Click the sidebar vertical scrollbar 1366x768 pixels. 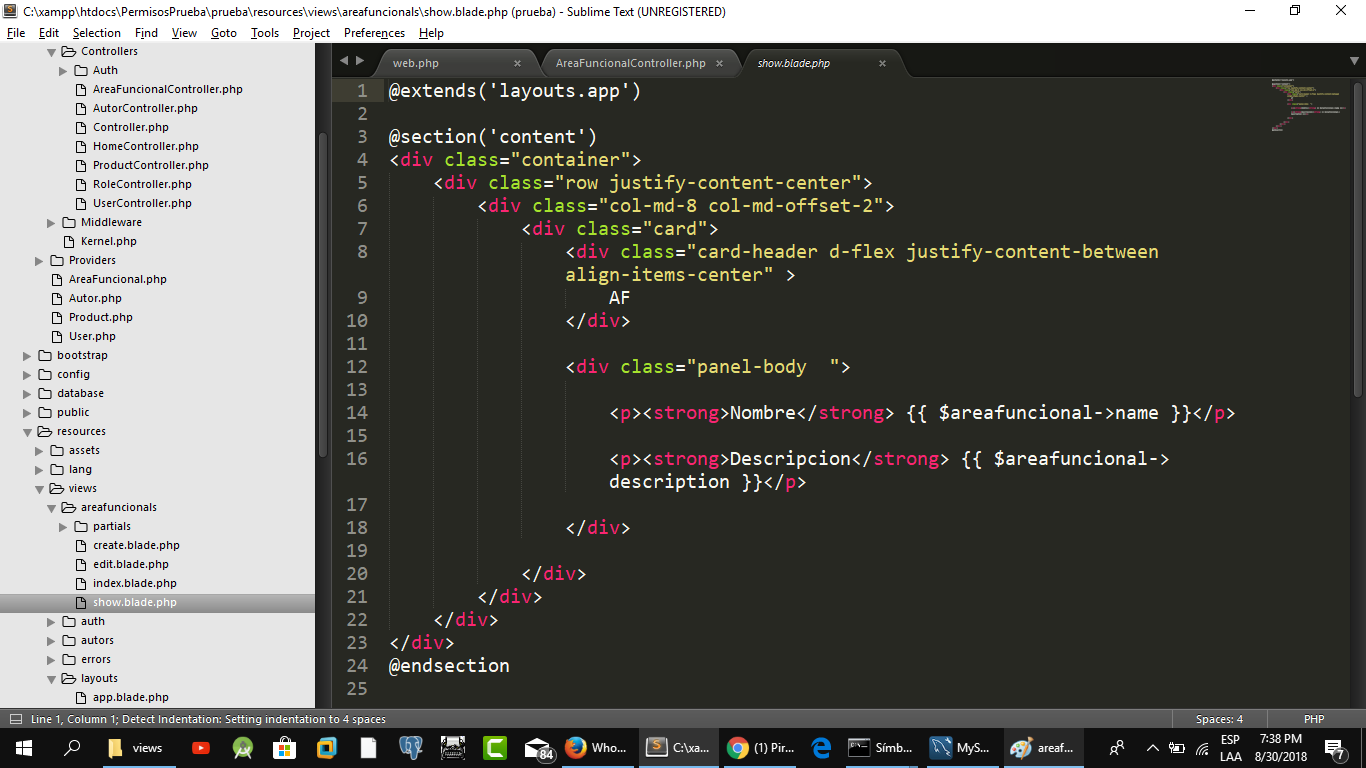[322, 294]
